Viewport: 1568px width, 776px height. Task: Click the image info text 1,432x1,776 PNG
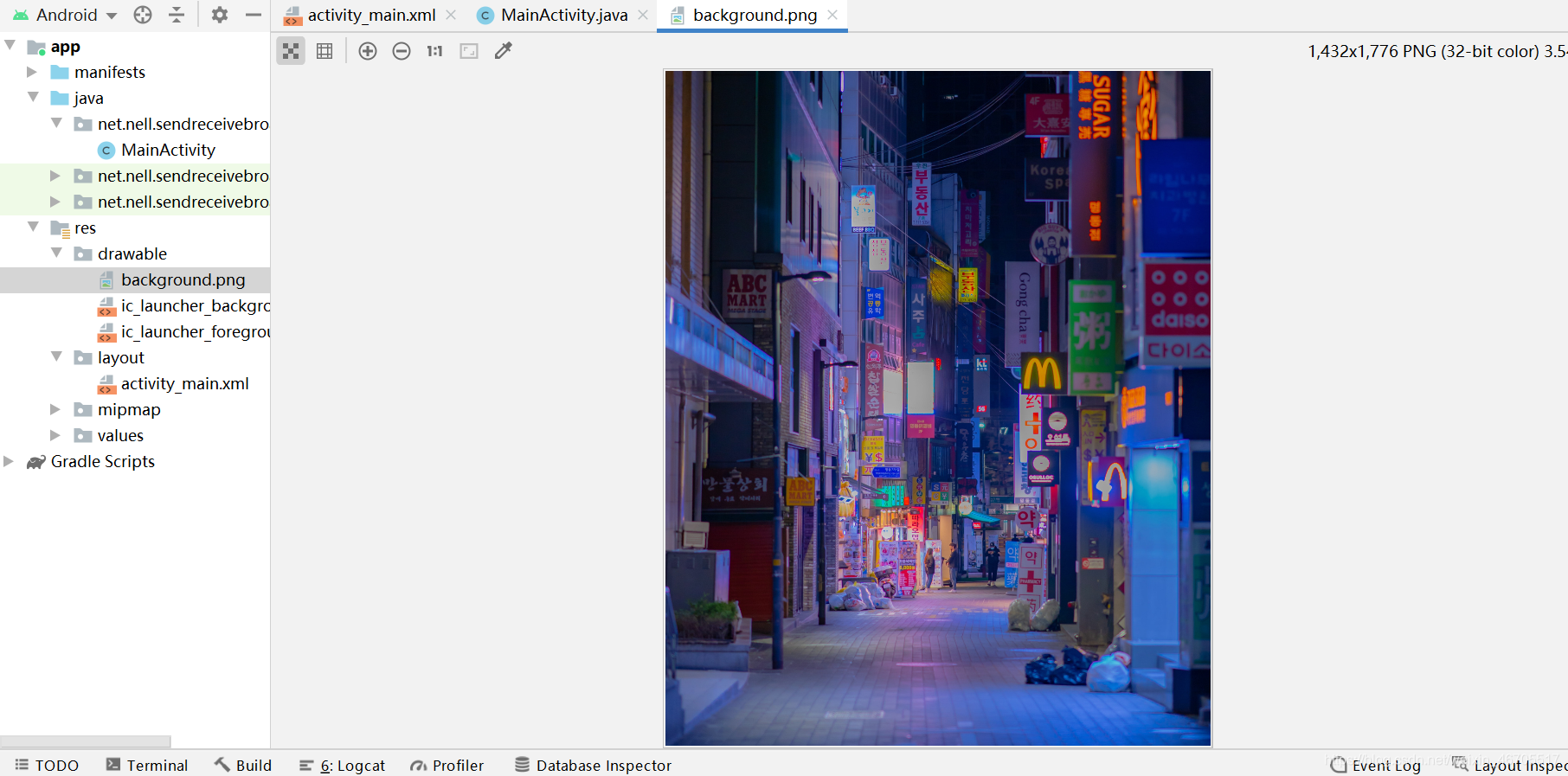pos(1437,51)
